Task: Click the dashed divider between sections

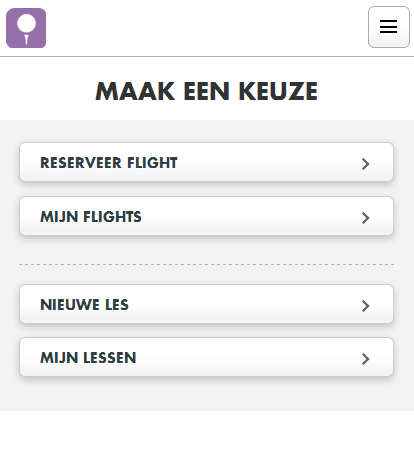Action: point(207,264)
